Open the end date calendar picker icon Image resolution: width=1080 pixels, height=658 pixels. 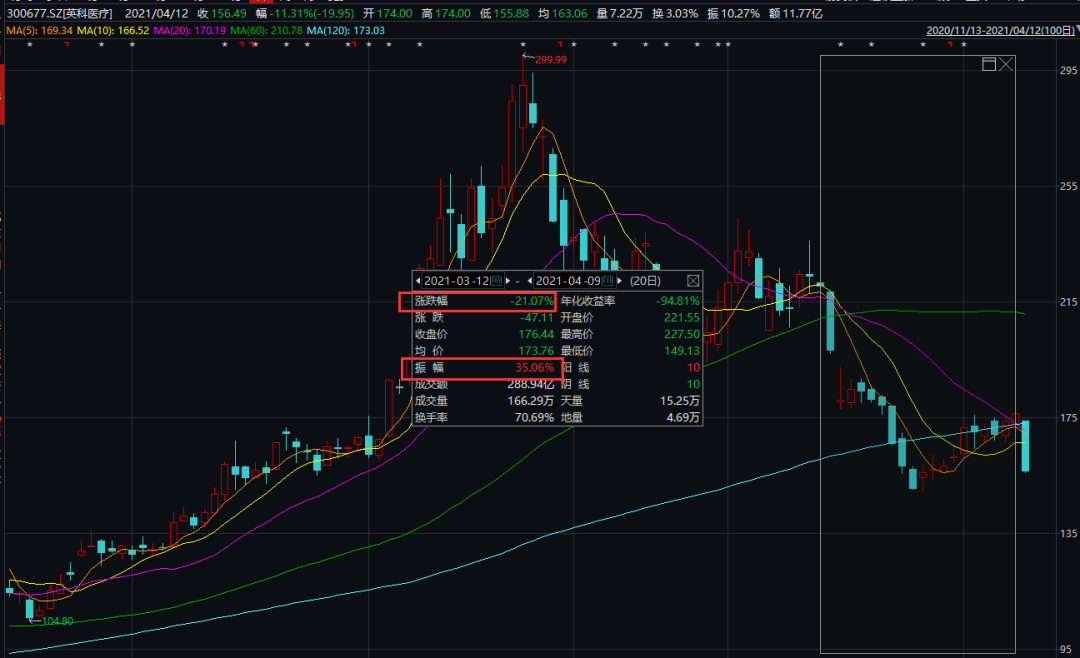click(x=609, y=281)
